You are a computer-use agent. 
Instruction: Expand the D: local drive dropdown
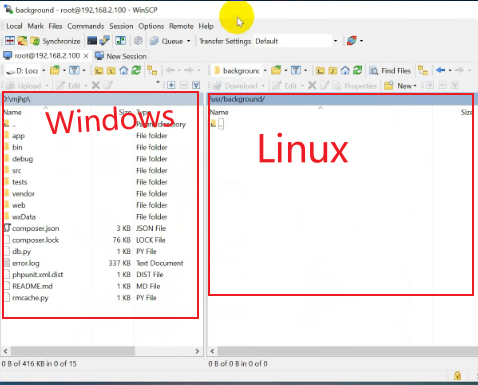(44, 71)
